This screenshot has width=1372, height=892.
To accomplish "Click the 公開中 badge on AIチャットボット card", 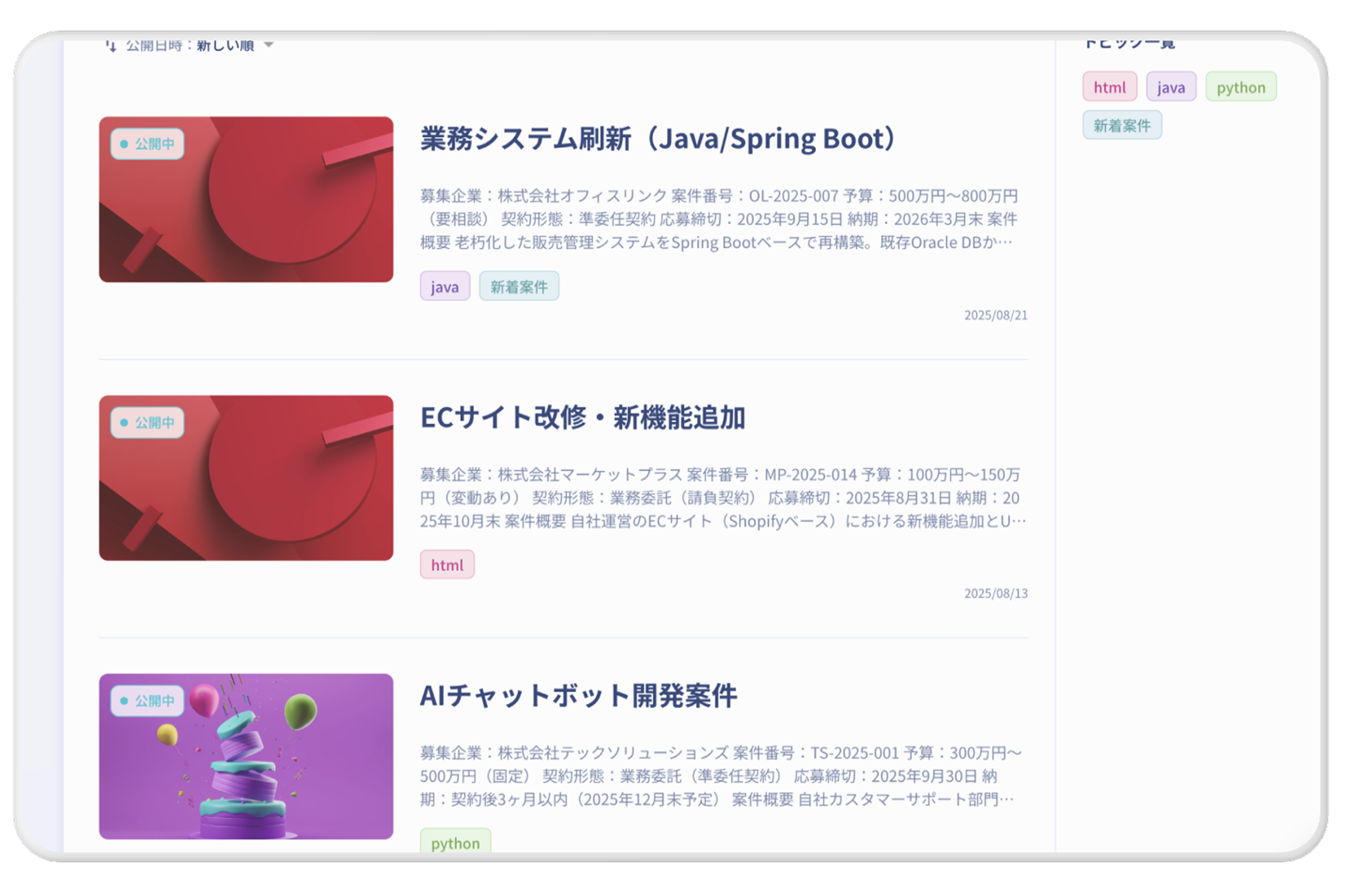I will (147, 701).
